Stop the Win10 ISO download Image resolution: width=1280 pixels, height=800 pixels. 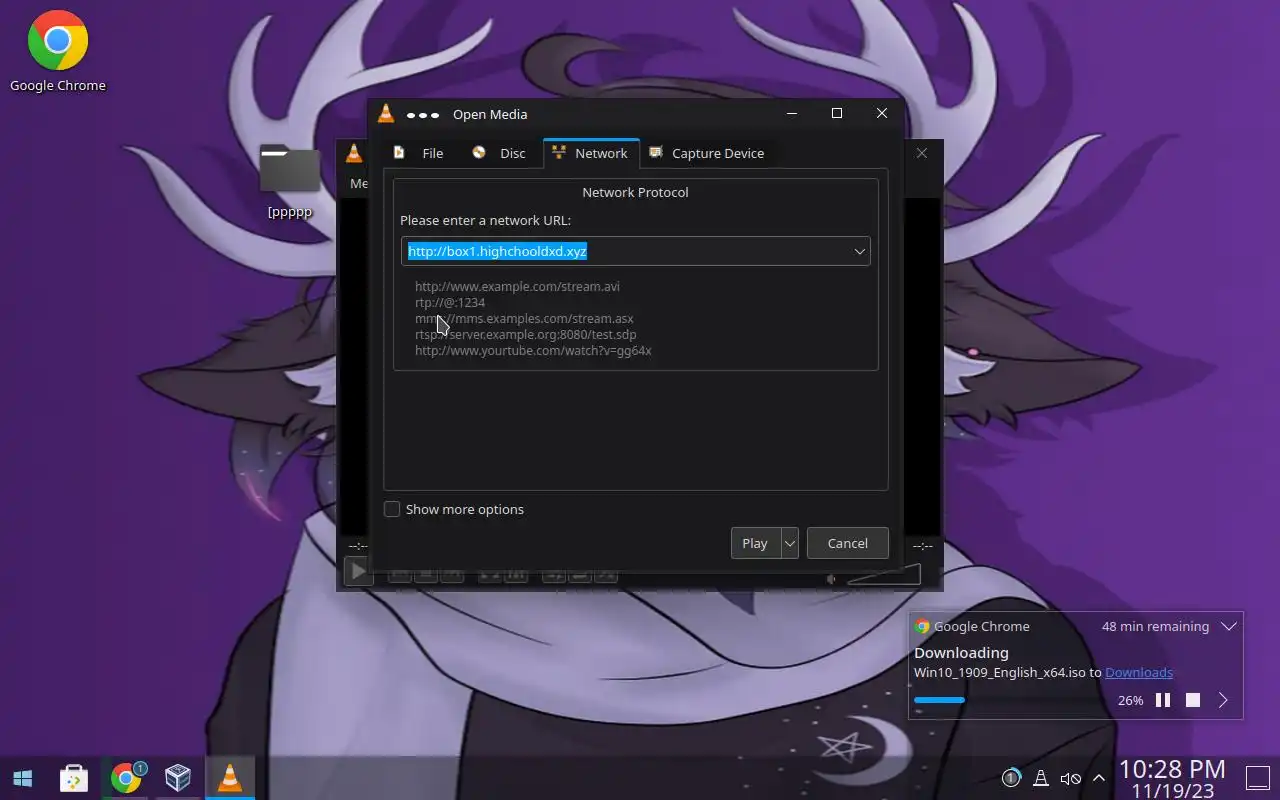click(x=1193, y=700)
